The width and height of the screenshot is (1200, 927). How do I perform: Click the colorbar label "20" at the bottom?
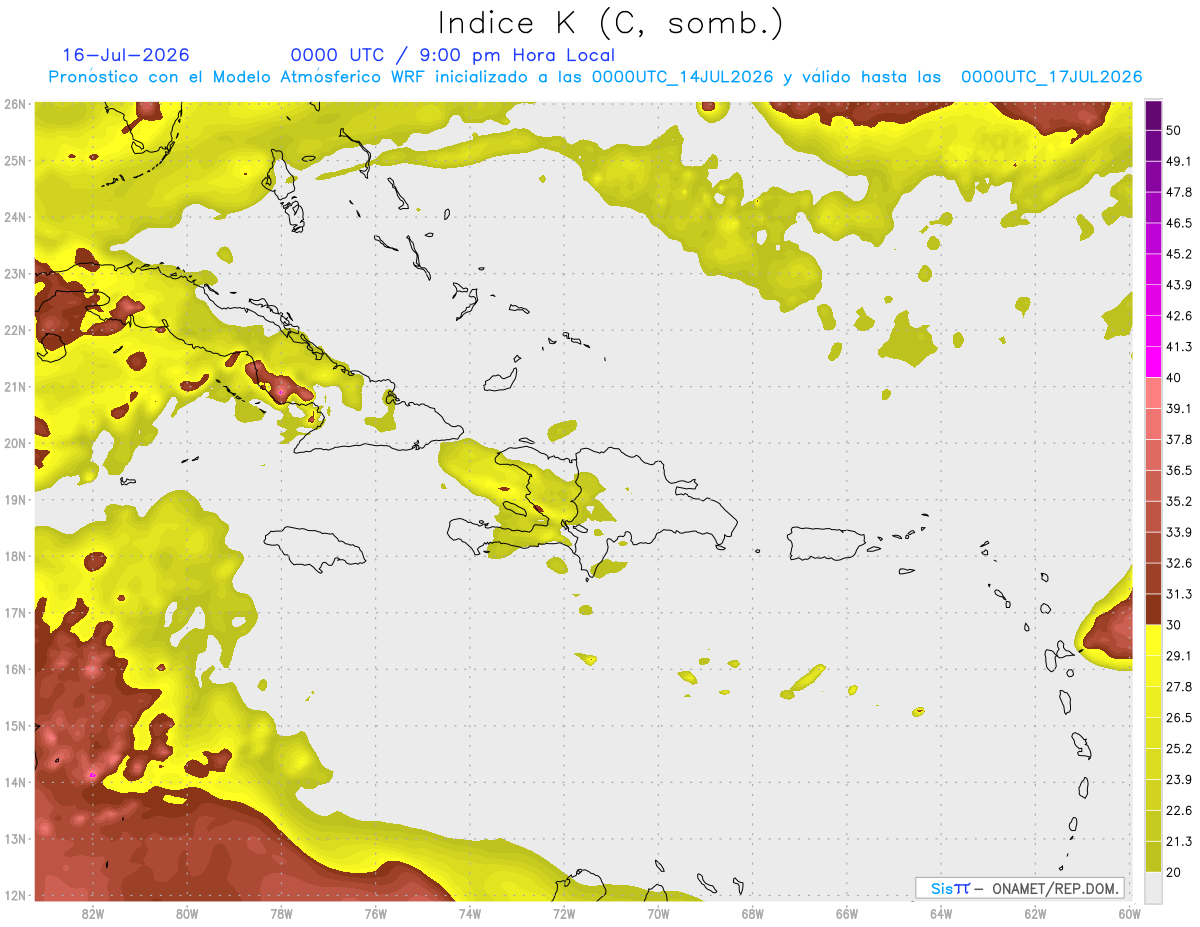click(x=1175, y=873)
